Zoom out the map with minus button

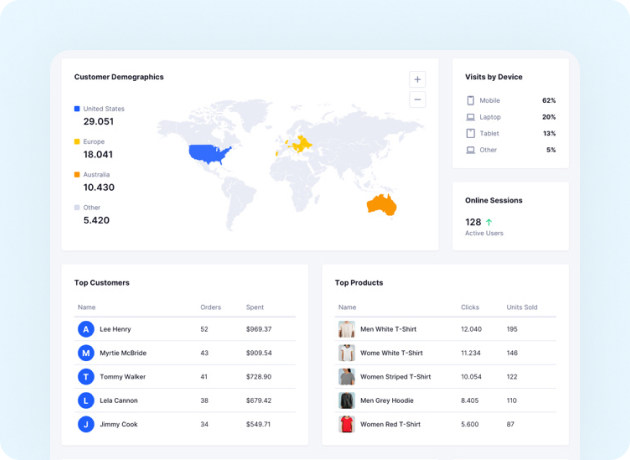pyautogui.click(x=417, y=100)
